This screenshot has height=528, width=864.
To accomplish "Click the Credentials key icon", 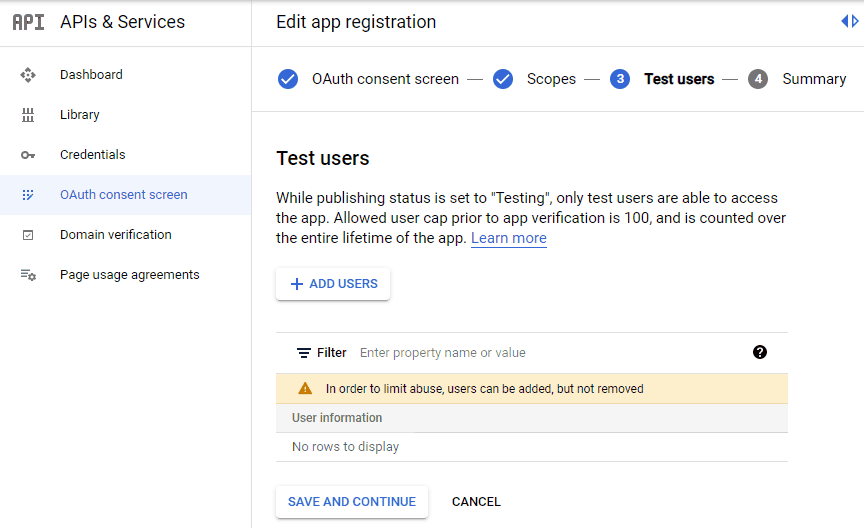I will (x=28, y=155).
